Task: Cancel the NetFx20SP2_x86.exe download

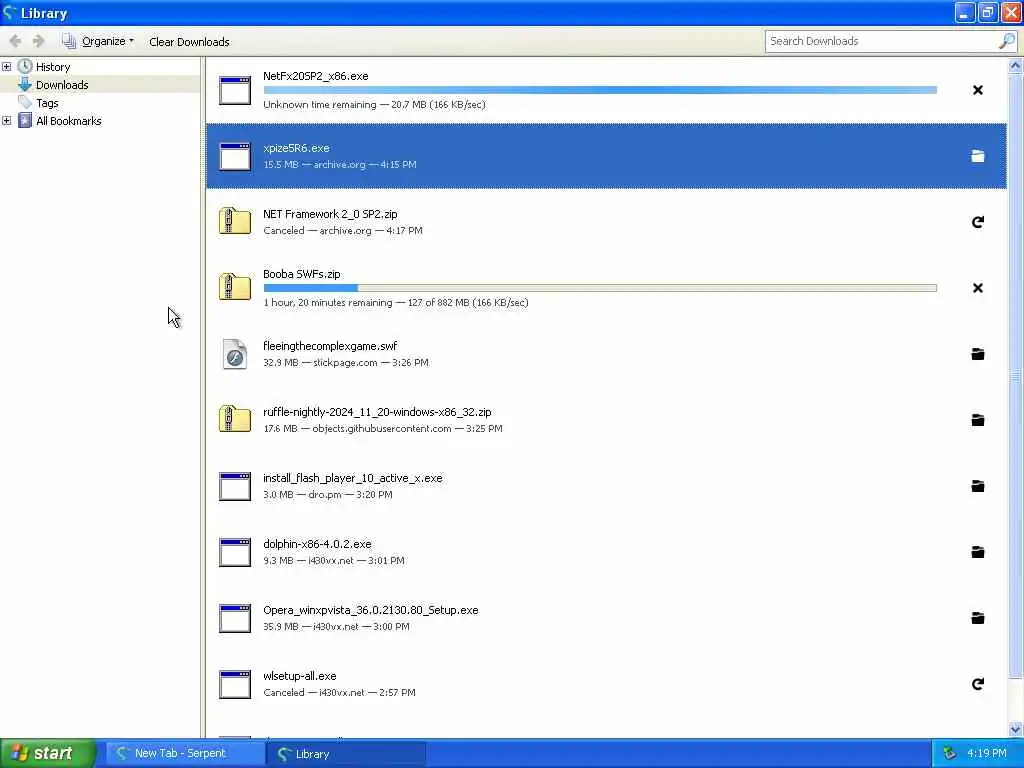Action: (x=978, y=90)
